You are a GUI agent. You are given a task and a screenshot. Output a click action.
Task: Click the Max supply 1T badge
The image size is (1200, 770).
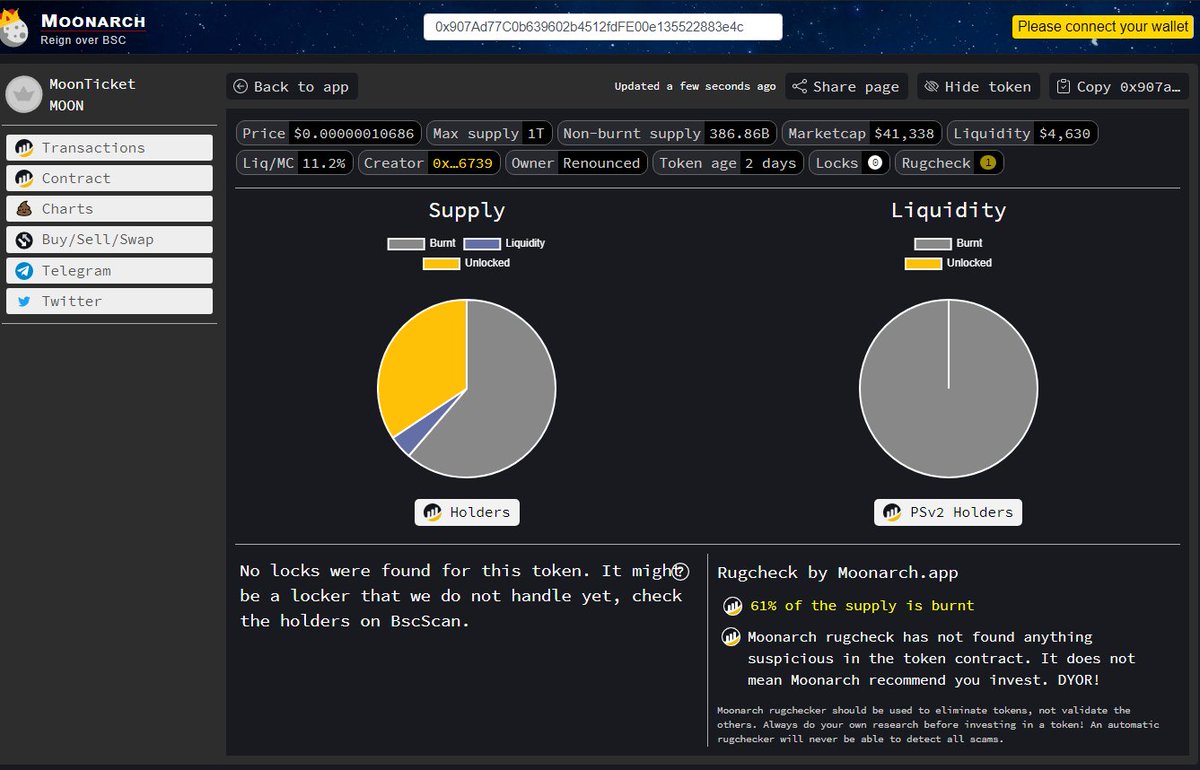[488, 133]
